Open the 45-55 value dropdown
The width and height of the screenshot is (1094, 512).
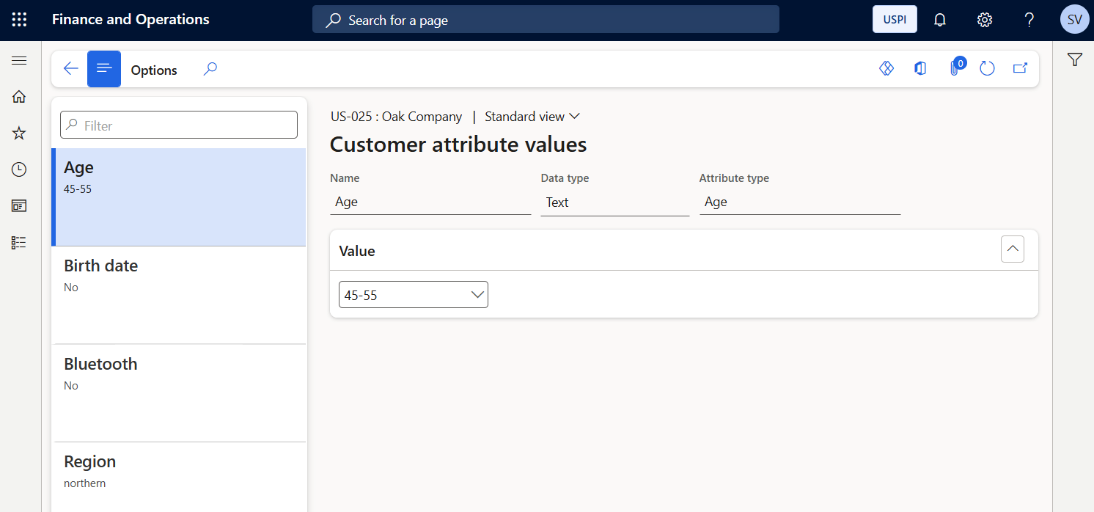(x=413, y=295)
